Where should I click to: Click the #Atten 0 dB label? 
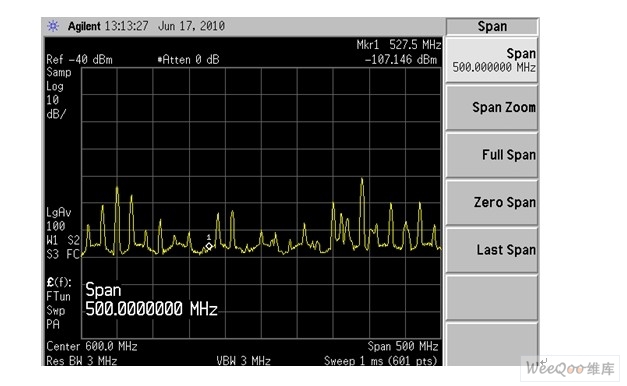coord(188,60)
